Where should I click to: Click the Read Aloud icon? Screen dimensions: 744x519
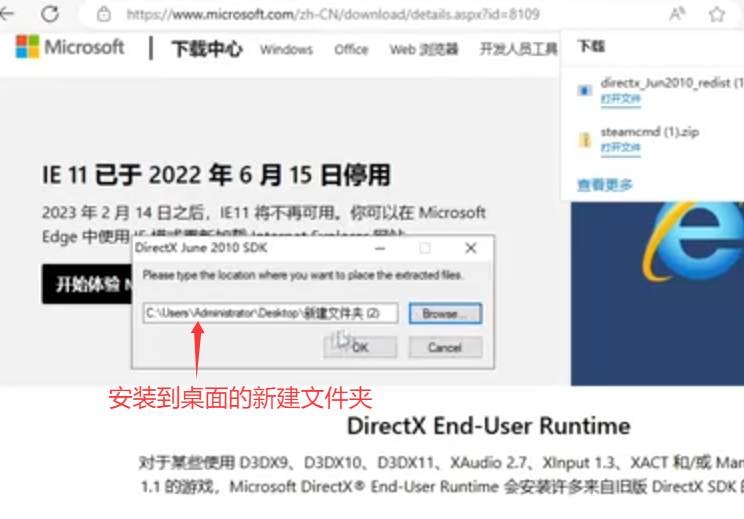677,14
